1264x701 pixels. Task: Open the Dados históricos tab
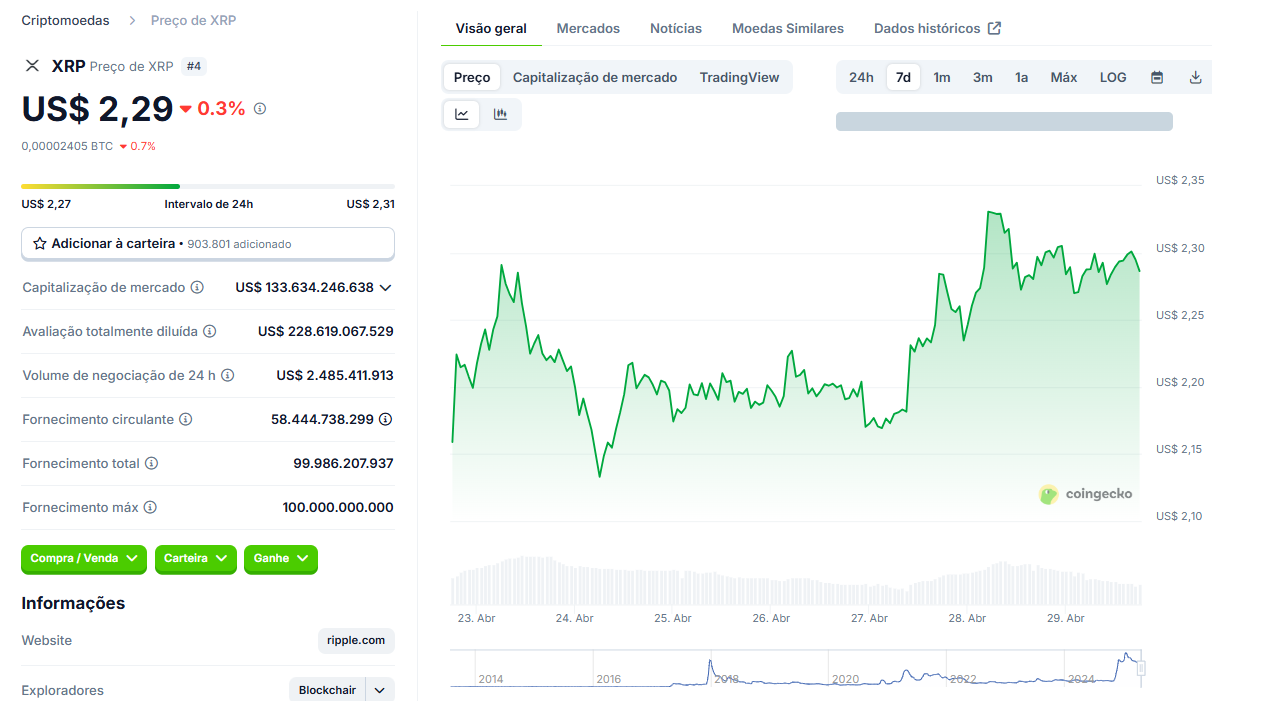point(937,28)
